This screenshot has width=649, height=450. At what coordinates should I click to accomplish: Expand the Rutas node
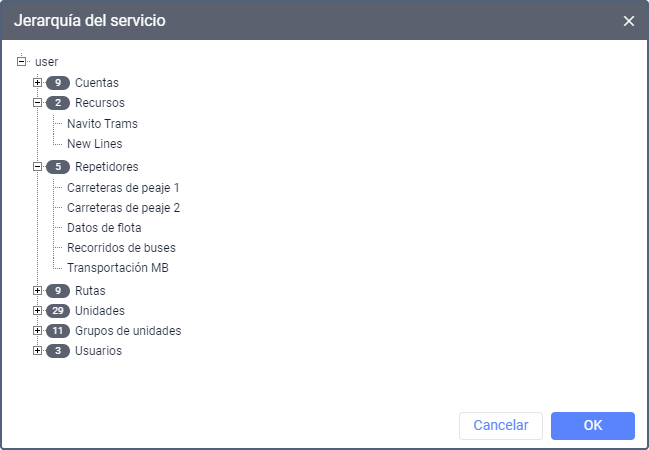[x=37, y=290]
